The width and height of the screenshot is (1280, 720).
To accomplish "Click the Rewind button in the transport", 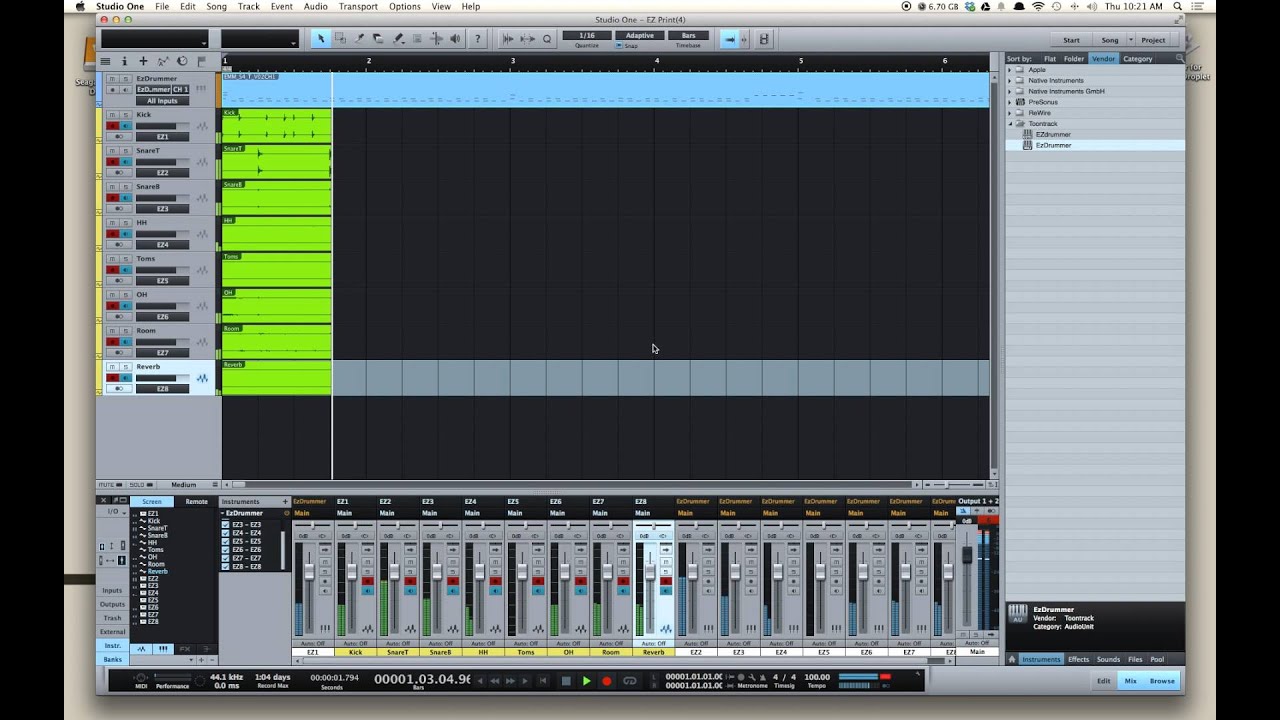I will pos(494,681).
